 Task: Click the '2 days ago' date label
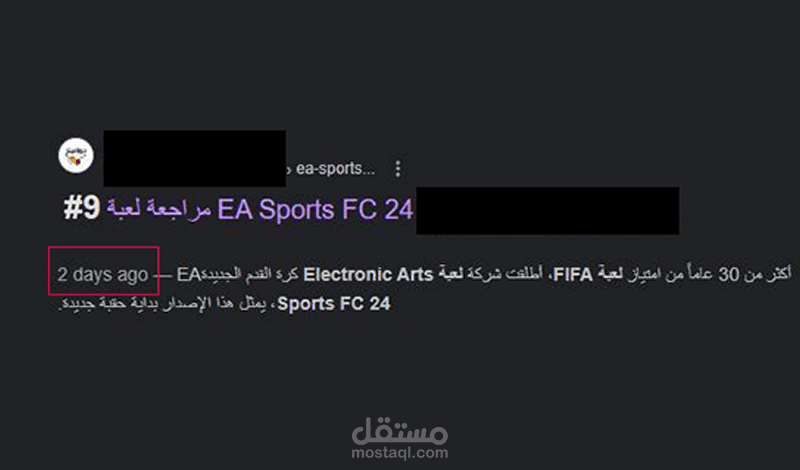pos(103,275)
